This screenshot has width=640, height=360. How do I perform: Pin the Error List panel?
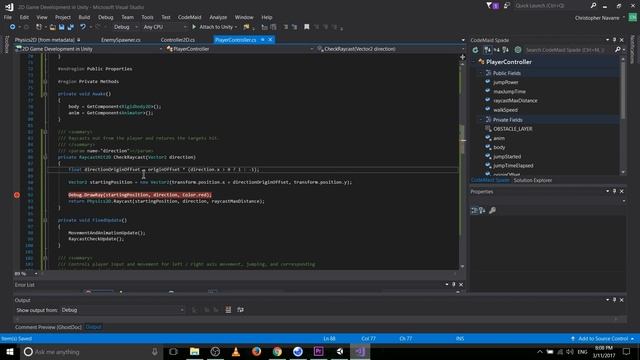click(x=453, y=284)
